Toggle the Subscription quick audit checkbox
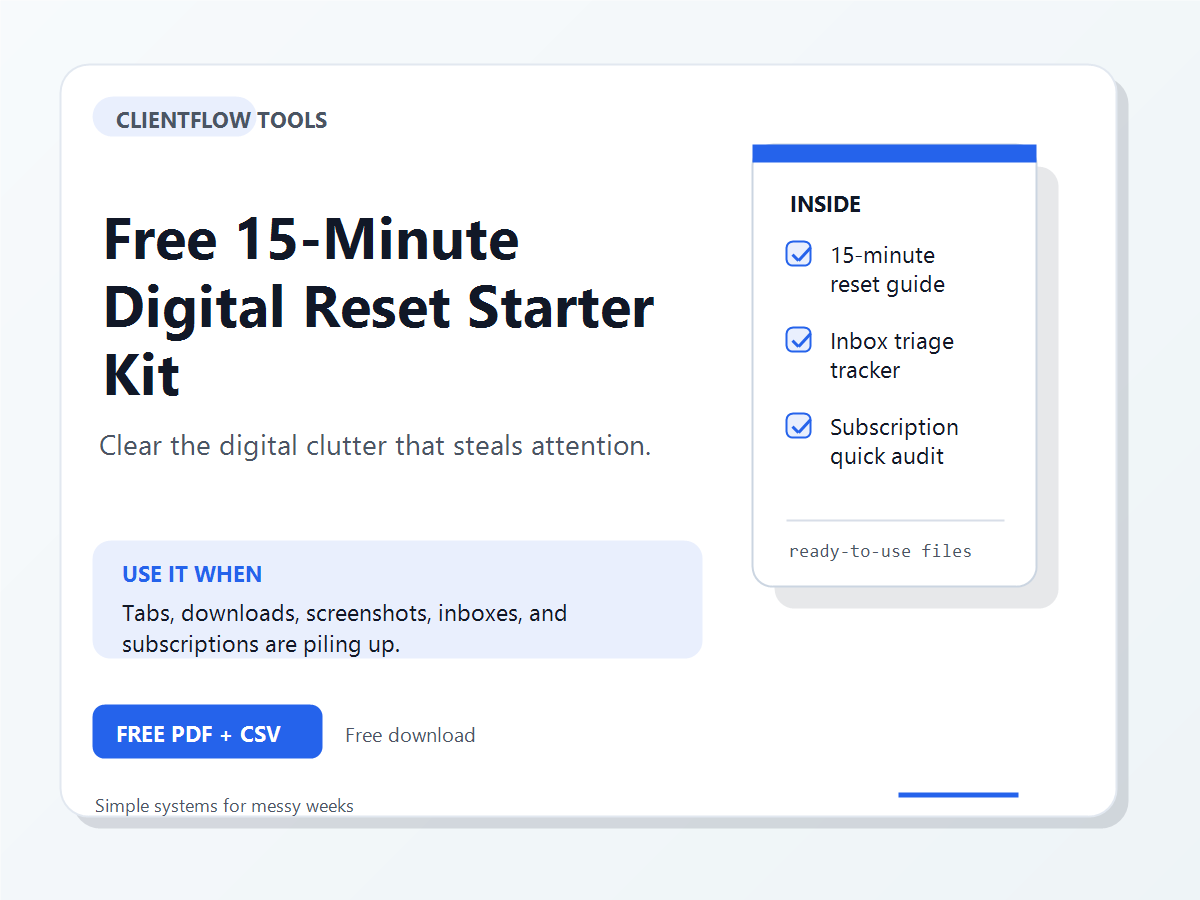Viewport: 1200px width, 900px height. pos(799,426)
